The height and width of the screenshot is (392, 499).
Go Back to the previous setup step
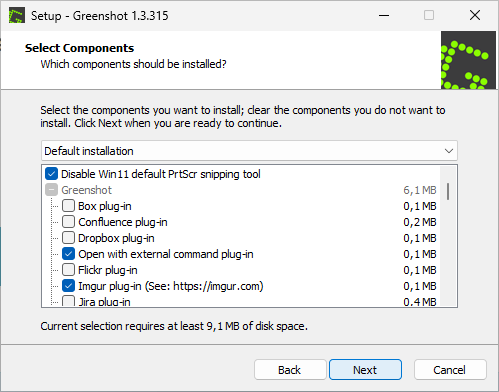290,370
